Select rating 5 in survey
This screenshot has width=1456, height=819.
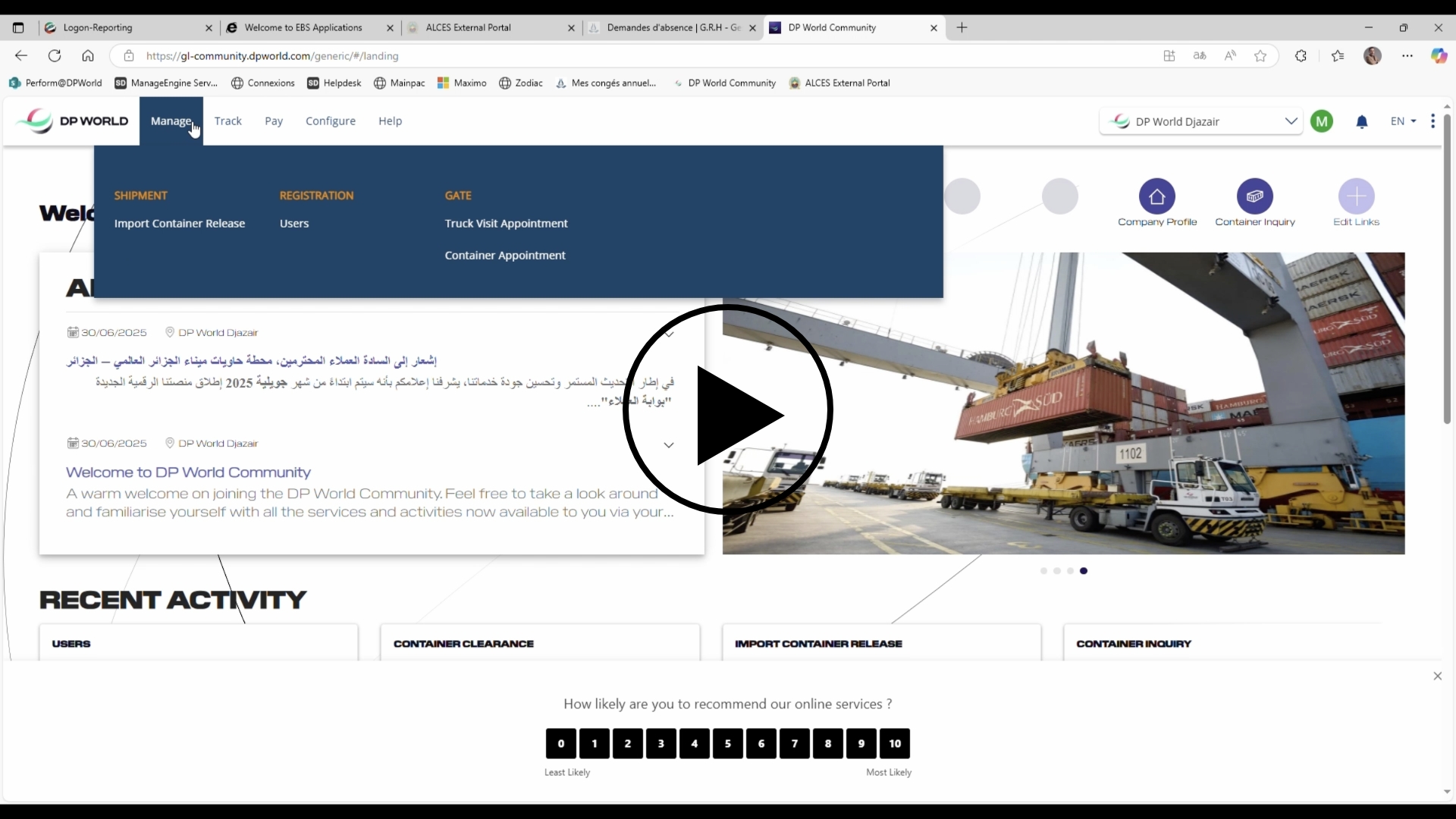pos(728,744)
